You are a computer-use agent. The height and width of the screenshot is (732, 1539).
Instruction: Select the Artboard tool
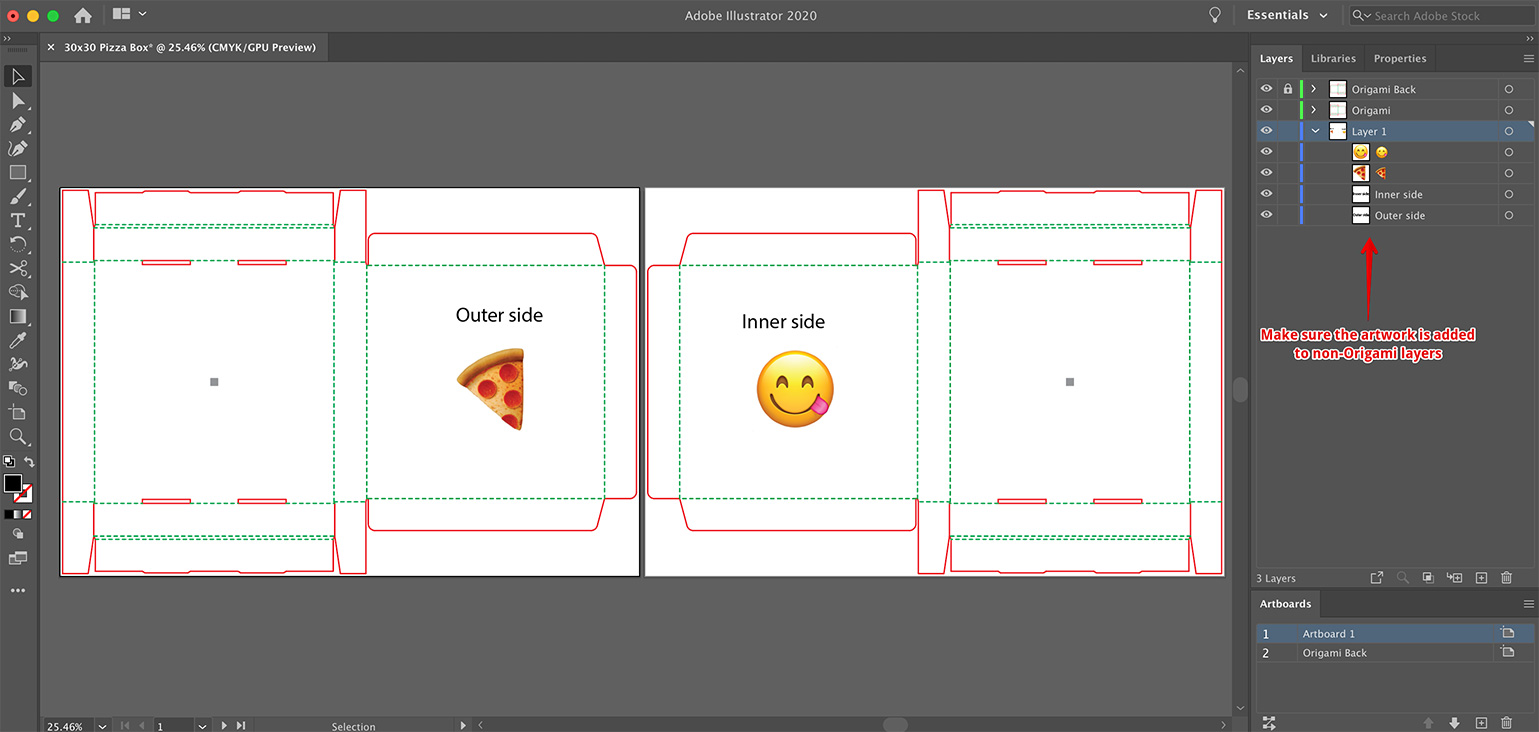[18, 412]
